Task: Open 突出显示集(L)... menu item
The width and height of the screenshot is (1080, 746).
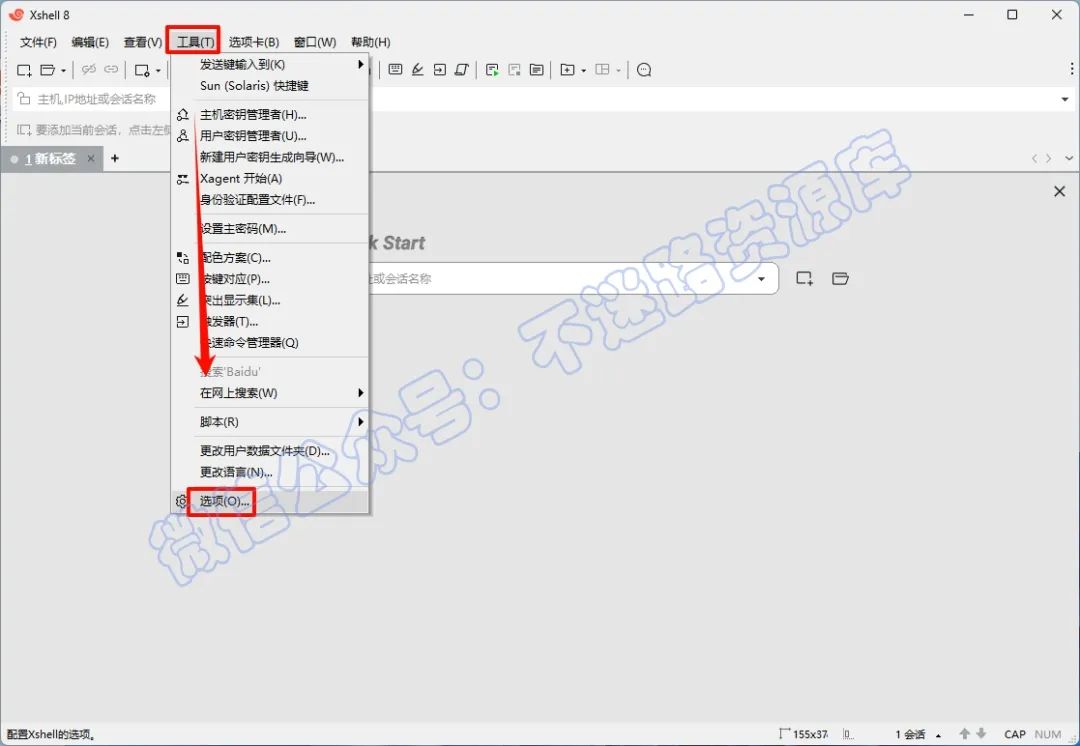Action: pyautogui.click(x=270, y=300)
